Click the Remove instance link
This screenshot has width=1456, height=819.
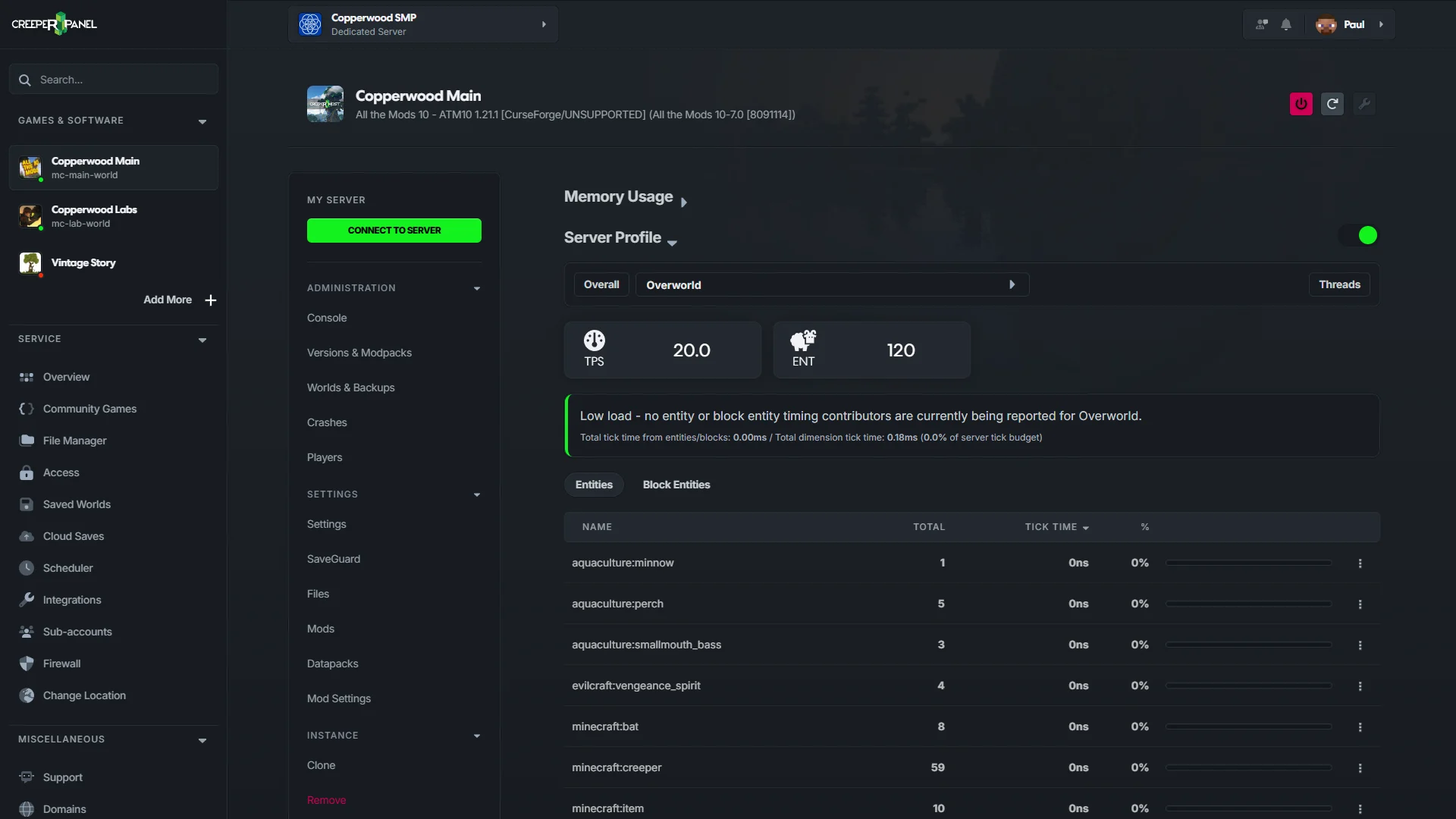pos(327,800)
